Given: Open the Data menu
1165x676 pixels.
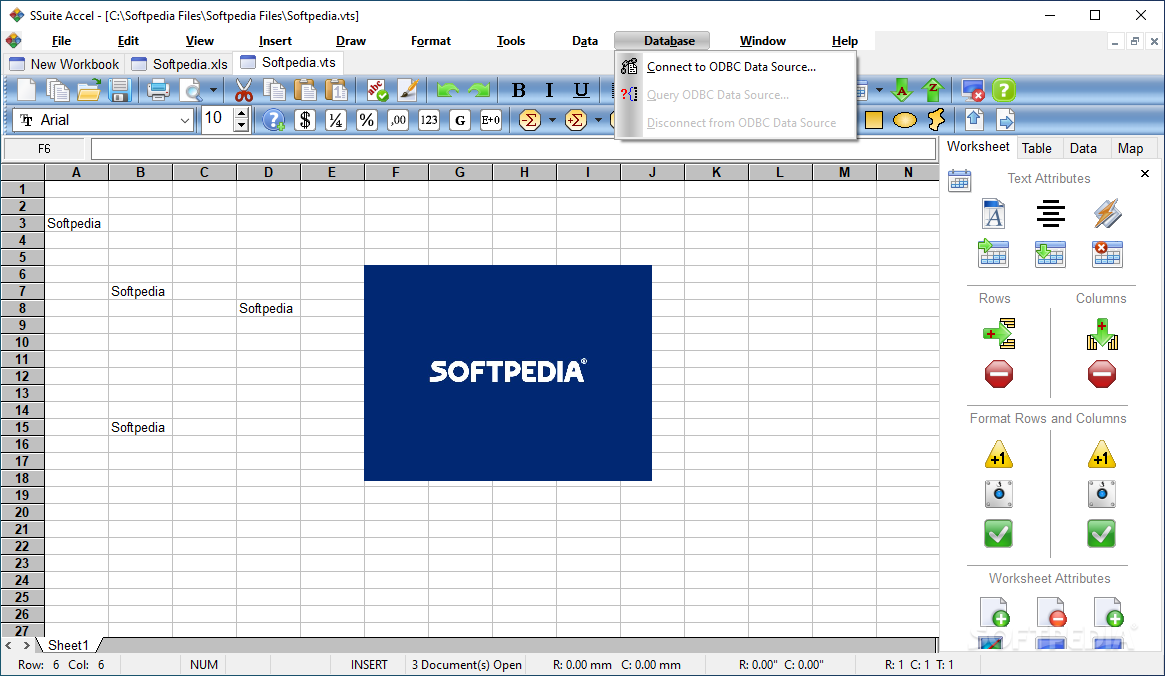Looking at the screenshot, I should tap(585, 41).
